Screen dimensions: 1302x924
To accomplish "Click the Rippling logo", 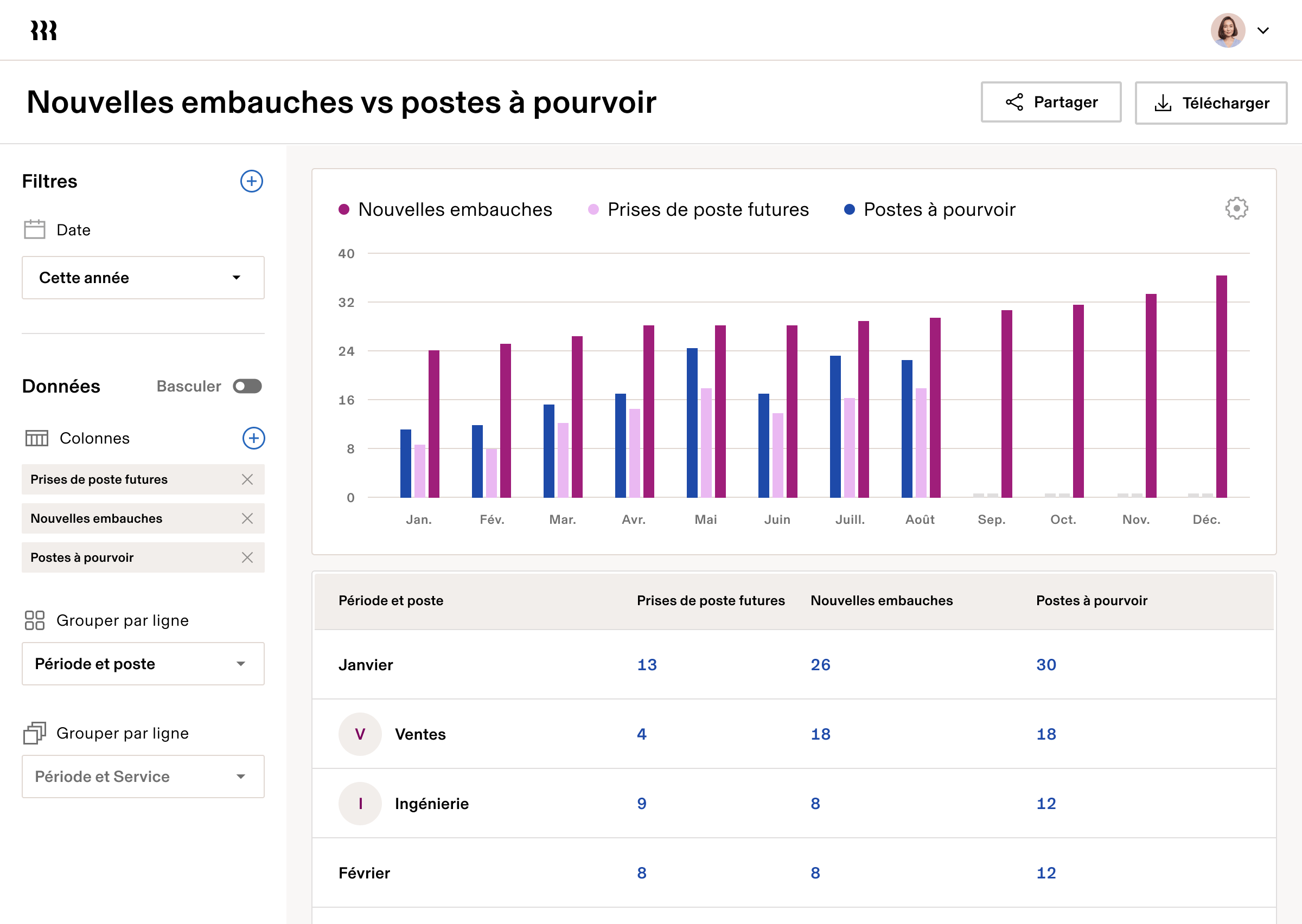I will pyautogui.click(x=42, y=30).
